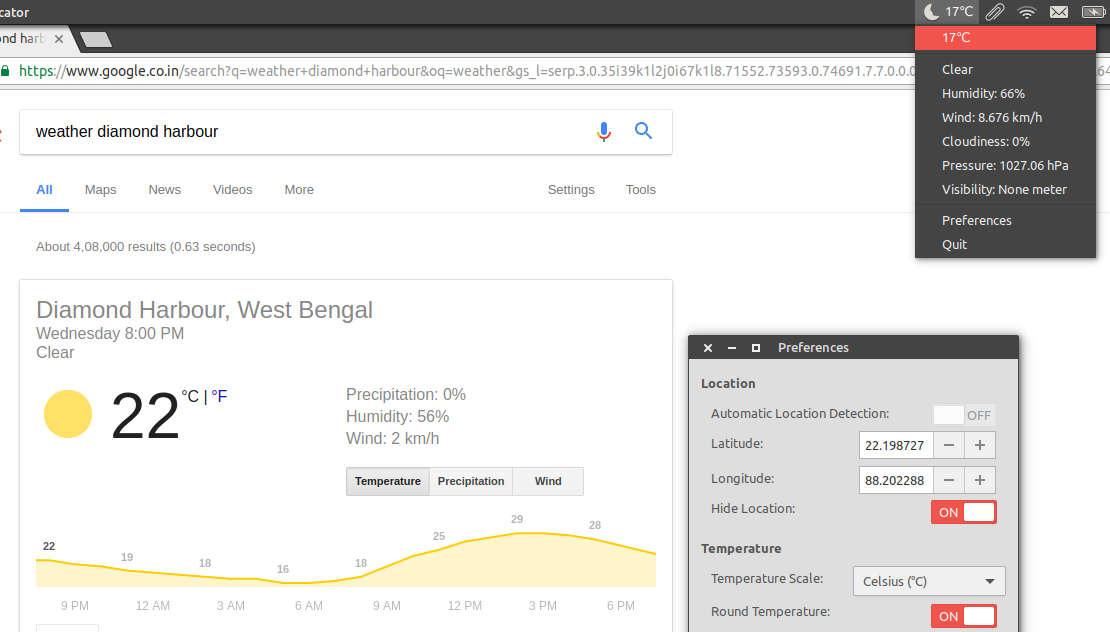Open the search Tools menu

pyautogui.click(x=641, y=190)
